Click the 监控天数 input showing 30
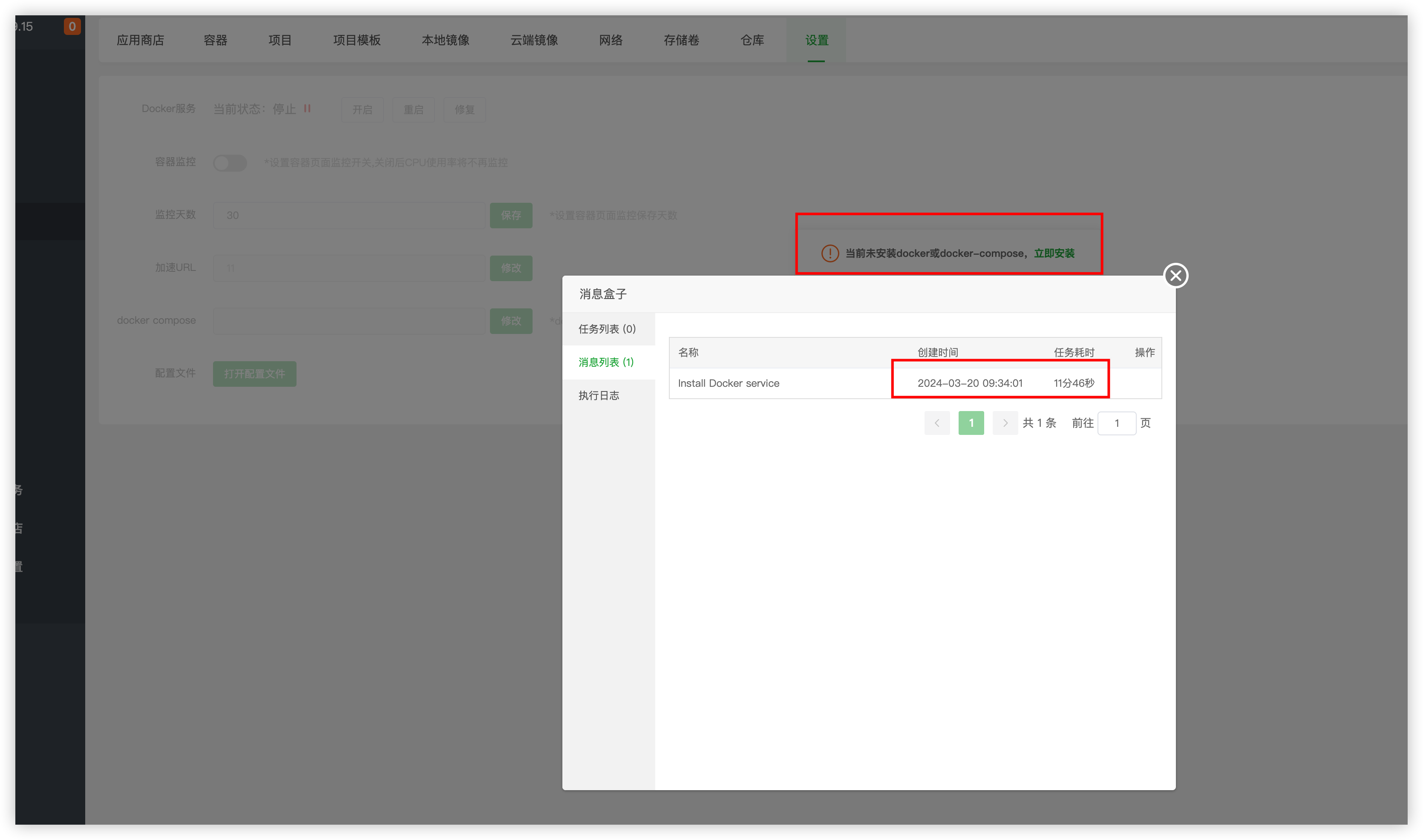This screenshot has height=840, width=1423. [x=350, y=215]
